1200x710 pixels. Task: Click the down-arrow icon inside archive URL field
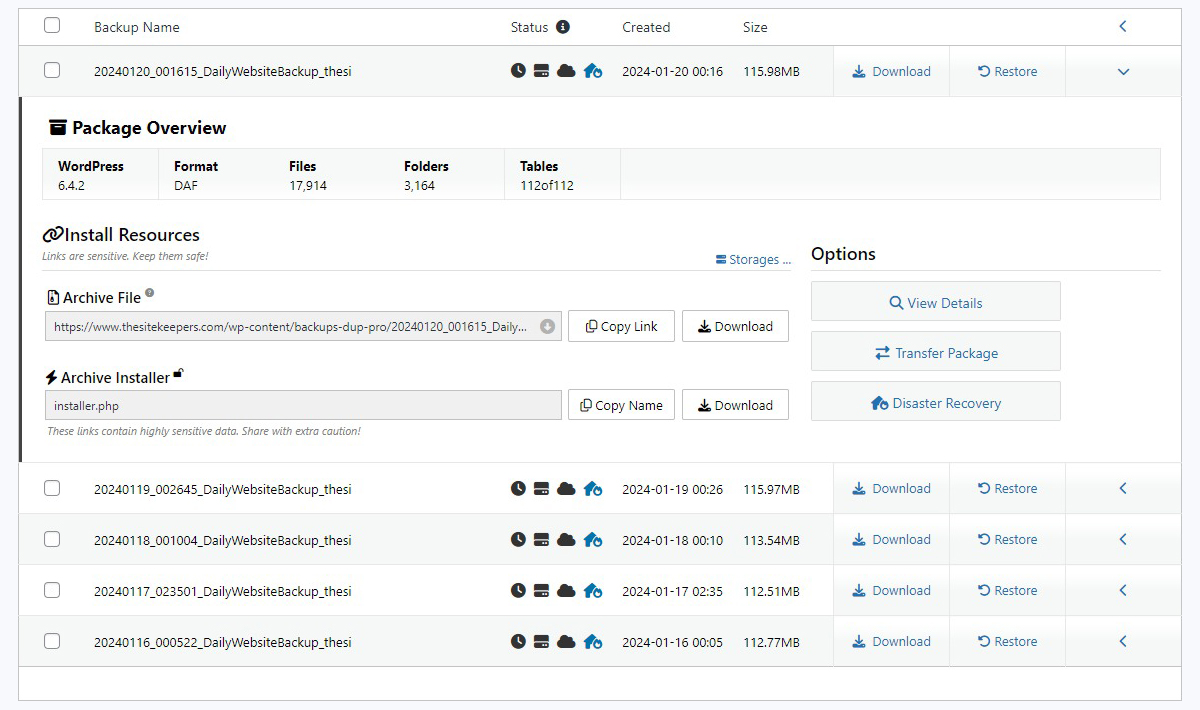pos(547,326)
